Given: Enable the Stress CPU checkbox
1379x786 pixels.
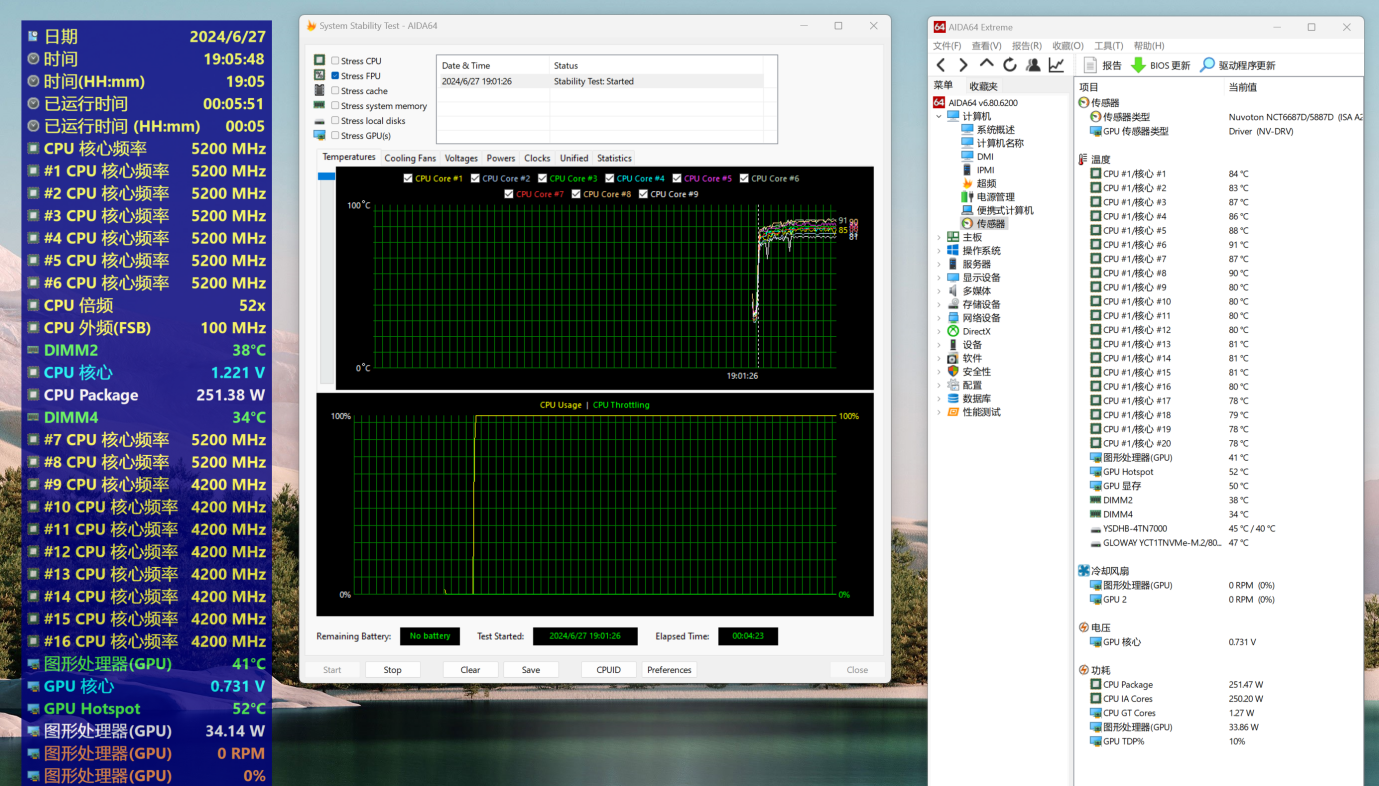Looking at the screenshot, I should click(335, 61).
